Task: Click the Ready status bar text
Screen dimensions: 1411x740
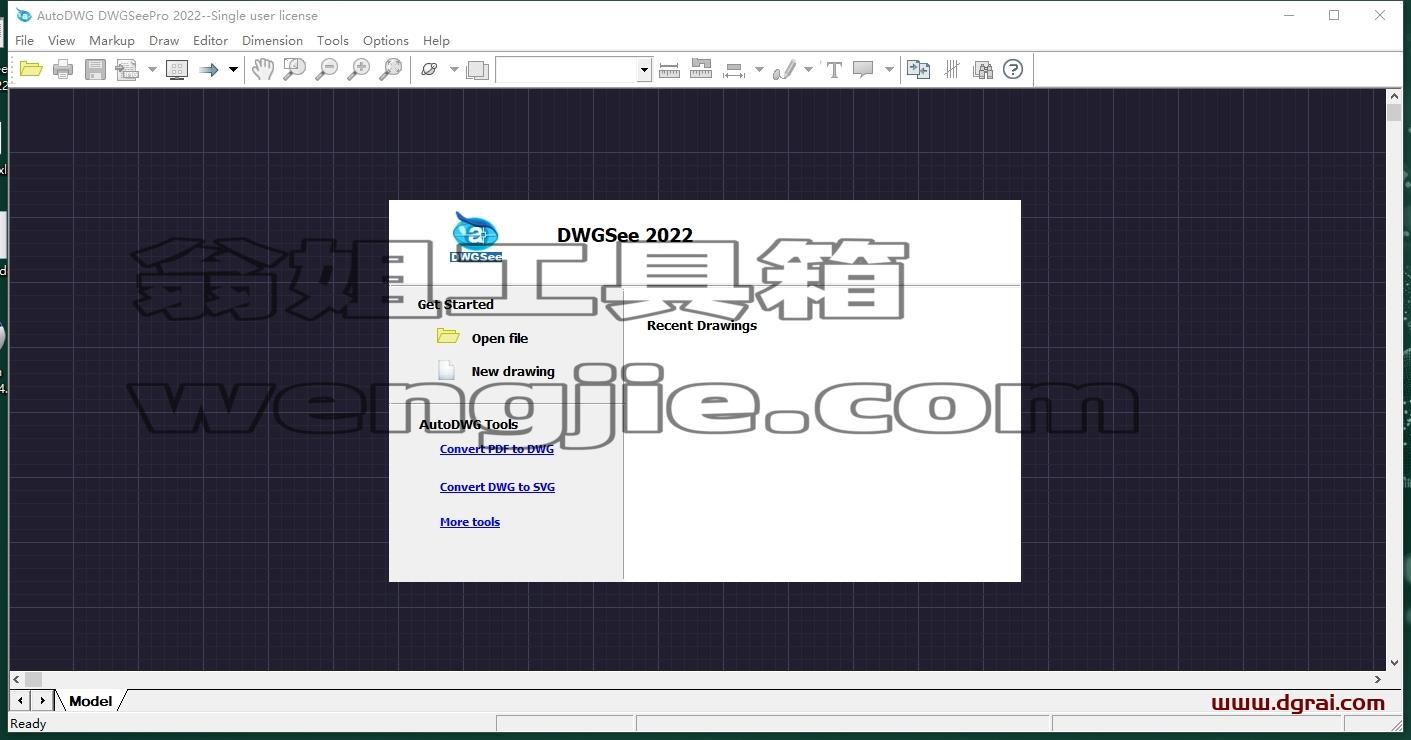Action: coord(28,724)
